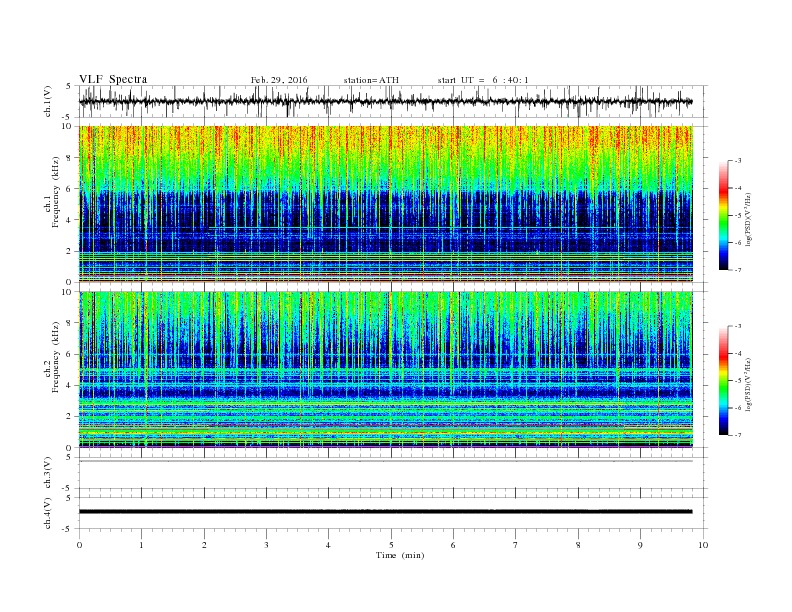Click Time axis tick label "5"
This screenshot has height=612, width=792.
click(391, 545)
